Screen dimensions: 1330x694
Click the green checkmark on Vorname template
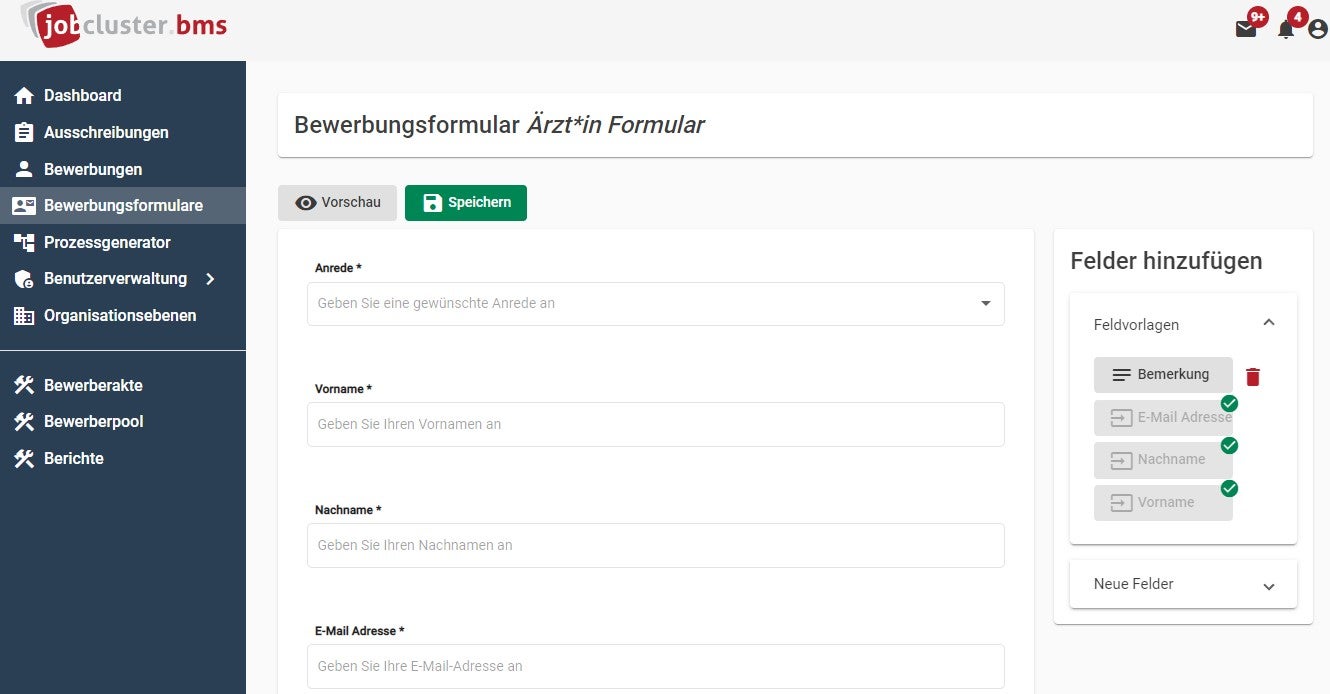coord(1229,488)
